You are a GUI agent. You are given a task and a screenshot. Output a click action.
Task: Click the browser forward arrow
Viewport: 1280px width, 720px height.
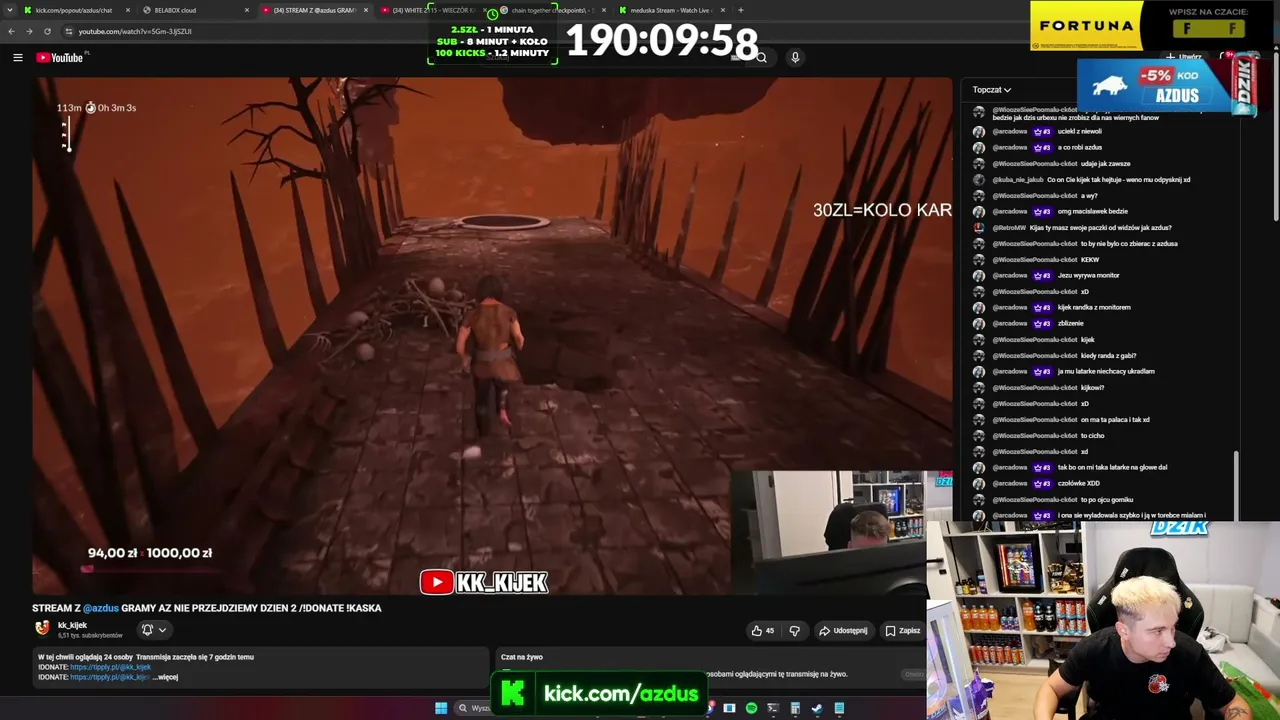[x=29, y=31]
